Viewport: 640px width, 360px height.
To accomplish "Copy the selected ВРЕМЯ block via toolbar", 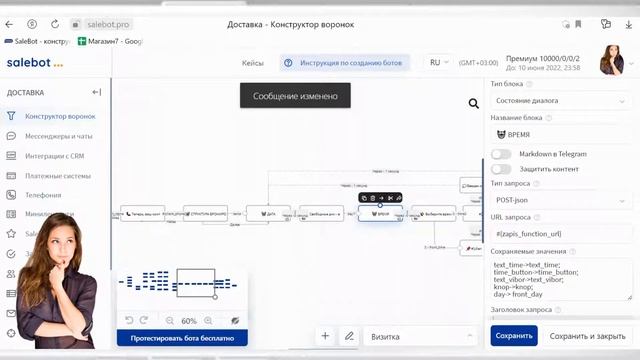I will click(x=364, y=198).
